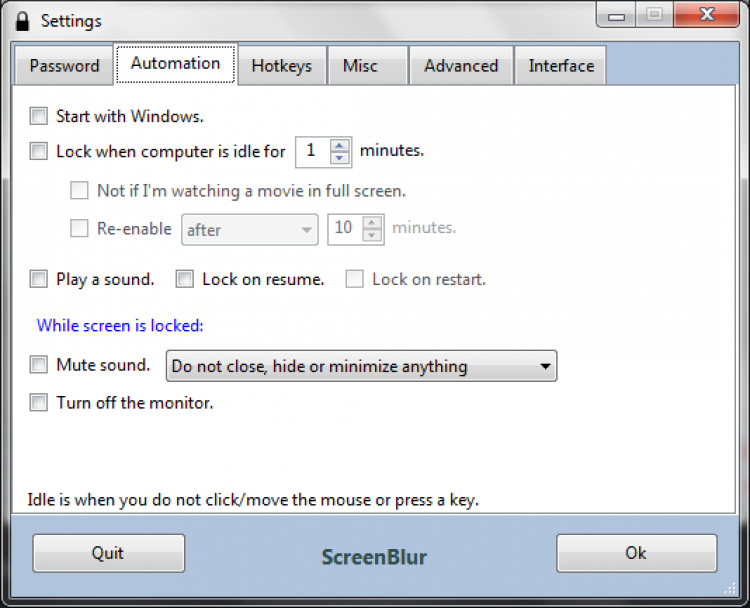
Task: Enable Lock on resume checkbox
Action: coord(185,280)
